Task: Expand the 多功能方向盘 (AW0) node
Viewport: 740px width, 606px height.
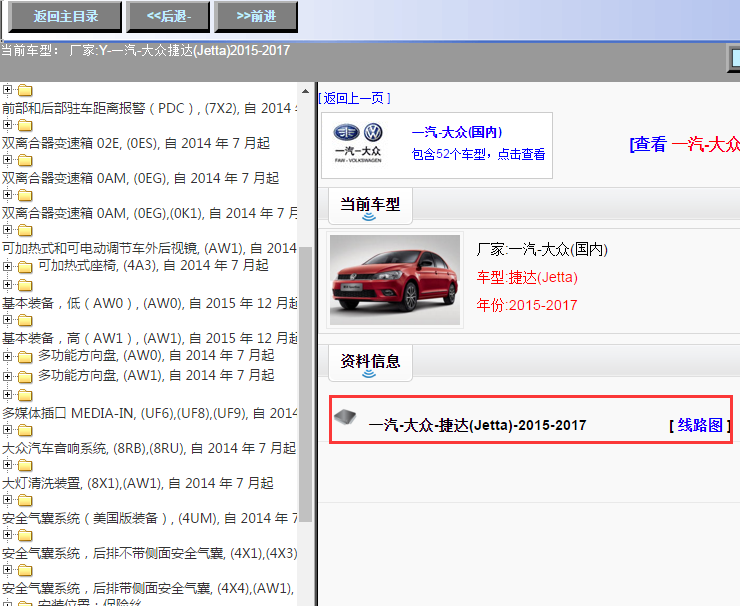Action: pos(7,356)
